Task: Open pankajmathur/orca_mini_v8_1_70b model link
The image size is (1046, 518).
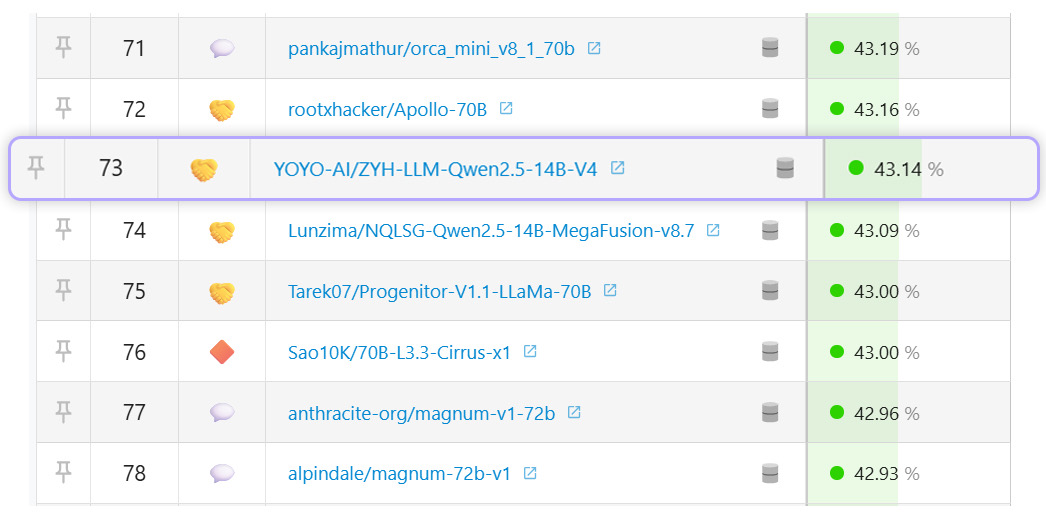Action: tap(431, 48)
